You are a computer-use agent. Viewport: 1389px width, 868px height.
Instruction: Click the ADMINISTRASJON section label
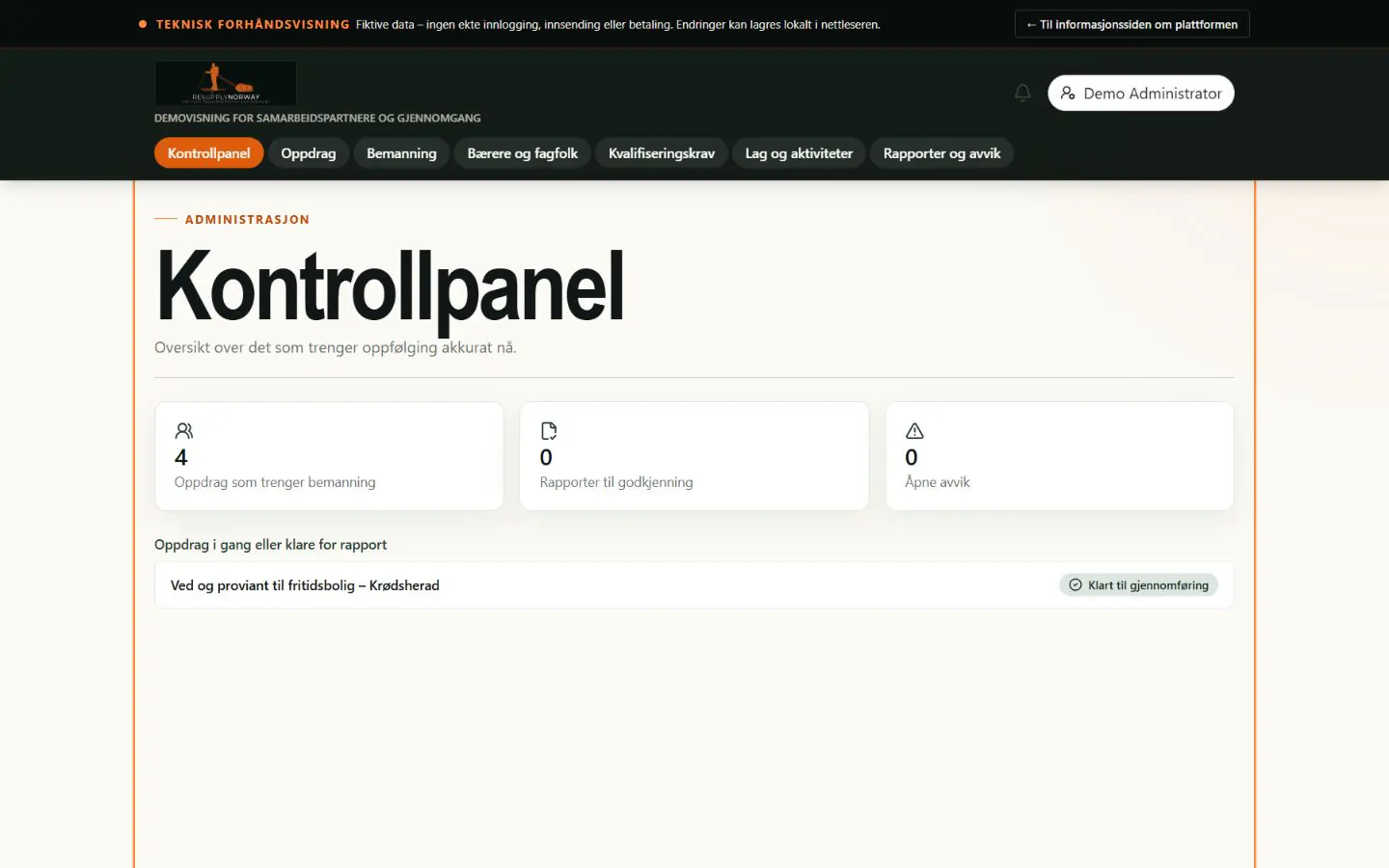tap(247, 220)
